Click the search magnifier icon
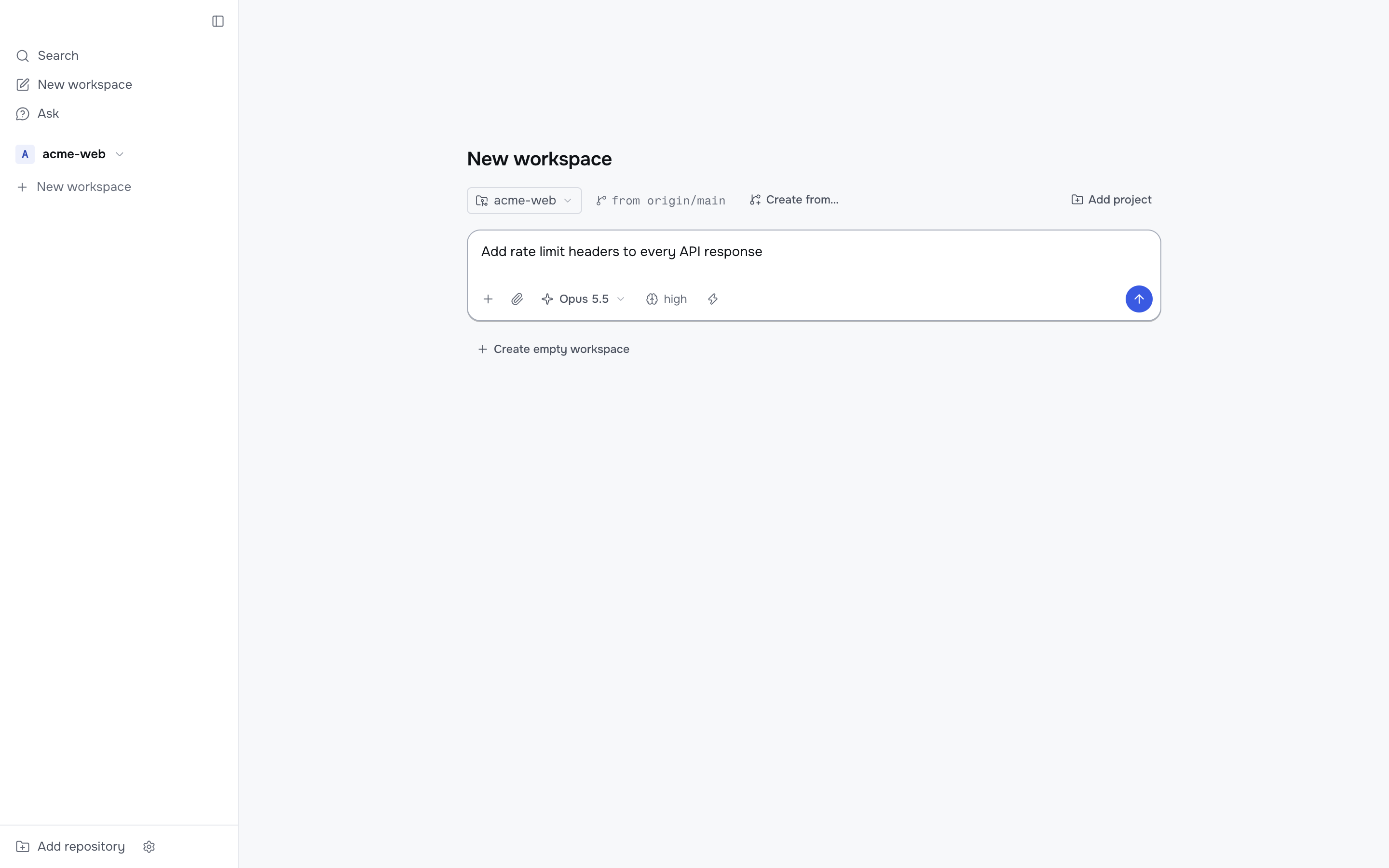This screenshot has height=868, width=1389. (x=22, y=55)
